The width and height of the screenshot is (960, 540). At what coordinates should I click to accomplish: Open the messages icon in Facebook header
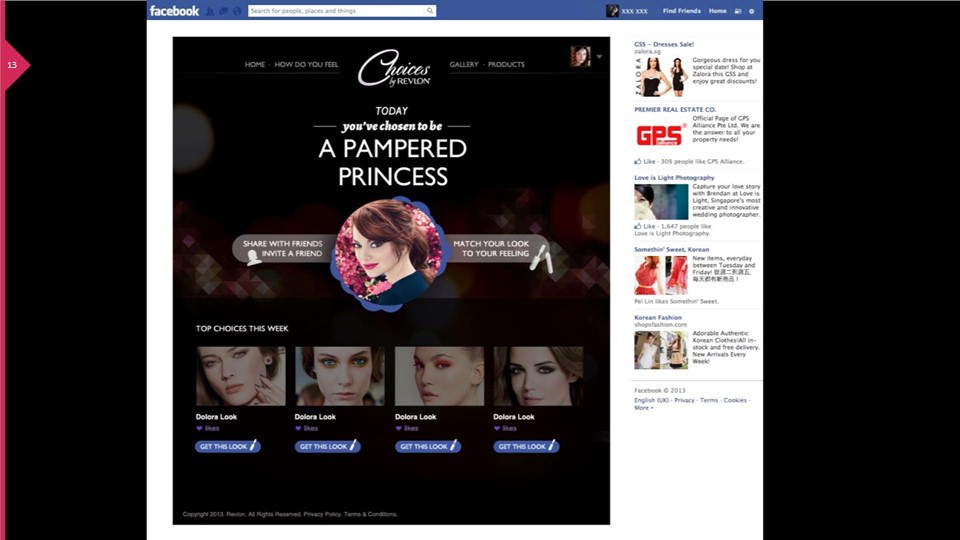click(223, 11)
